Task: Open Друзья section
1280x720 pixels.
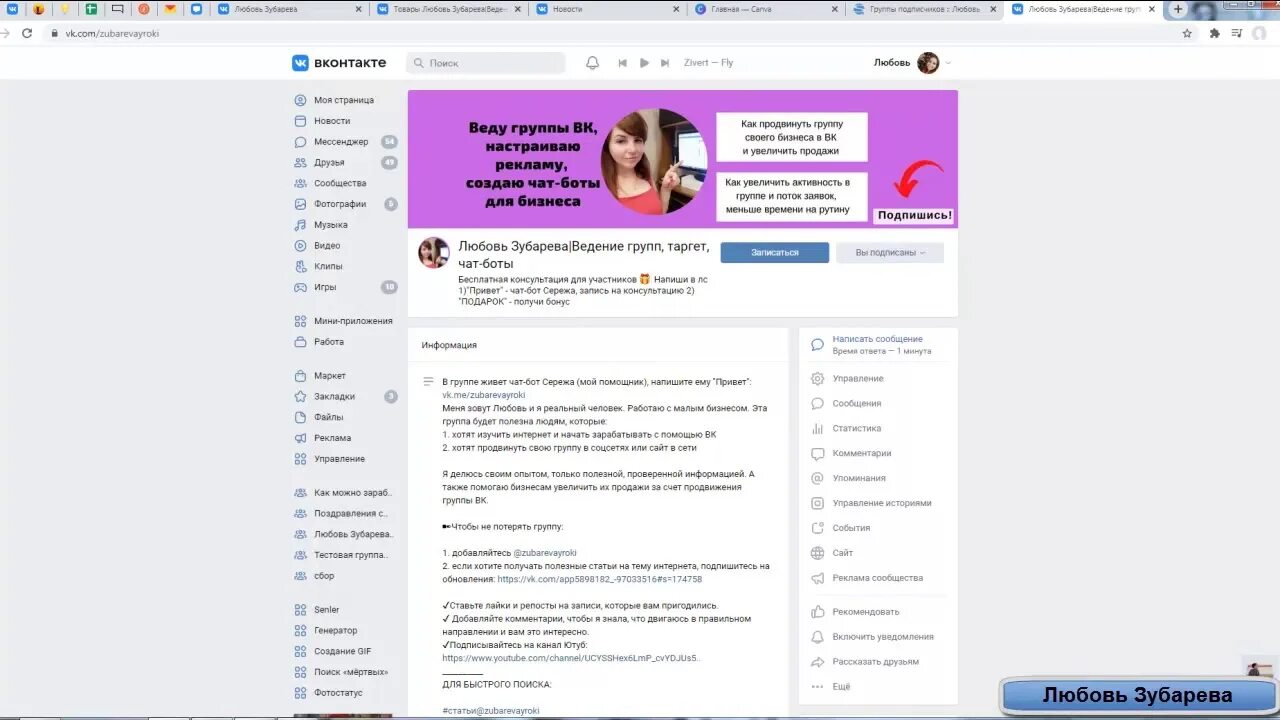Action: tap(328, 163)
